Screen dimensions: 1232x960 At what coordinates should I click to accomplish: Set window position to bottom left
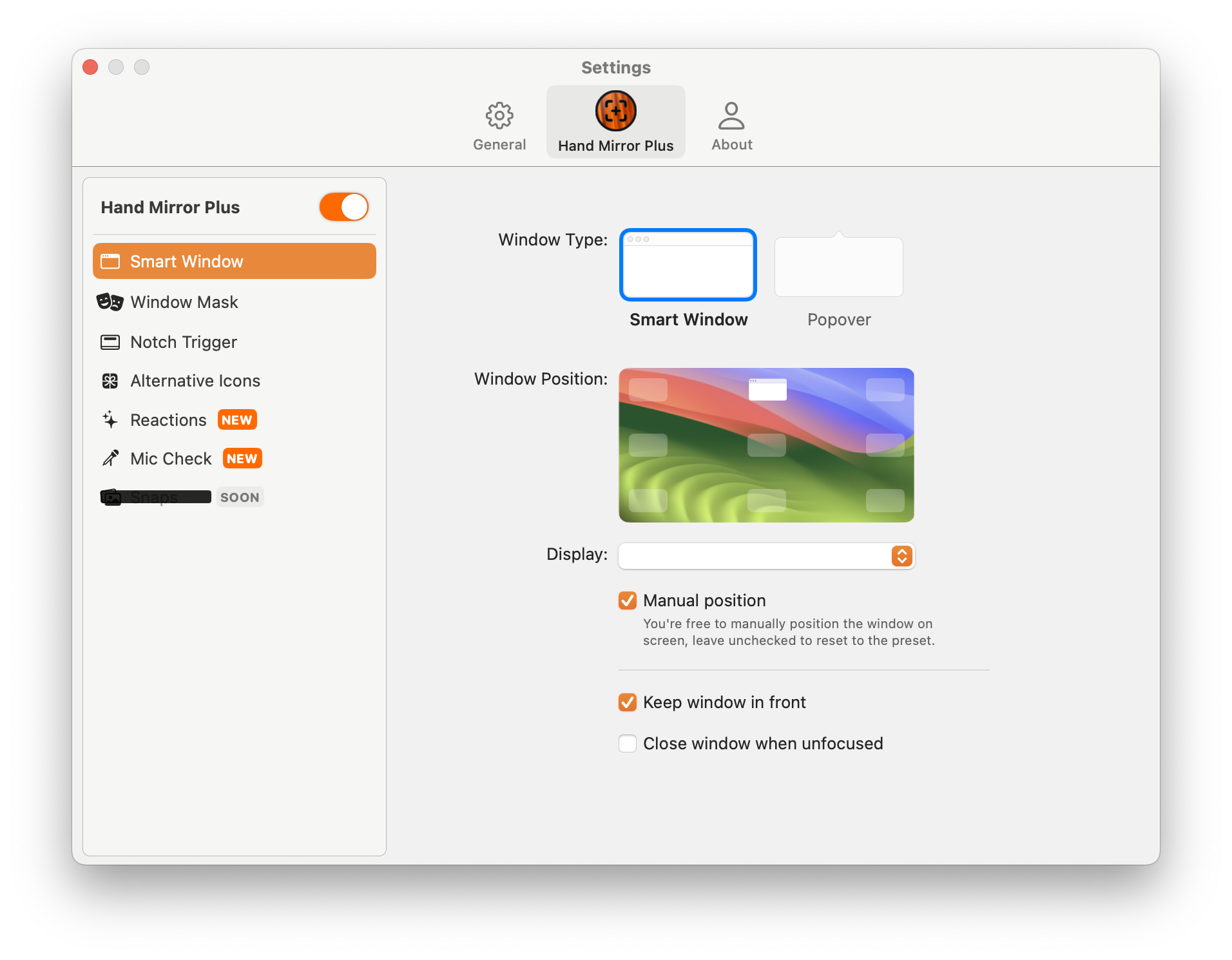648,501
